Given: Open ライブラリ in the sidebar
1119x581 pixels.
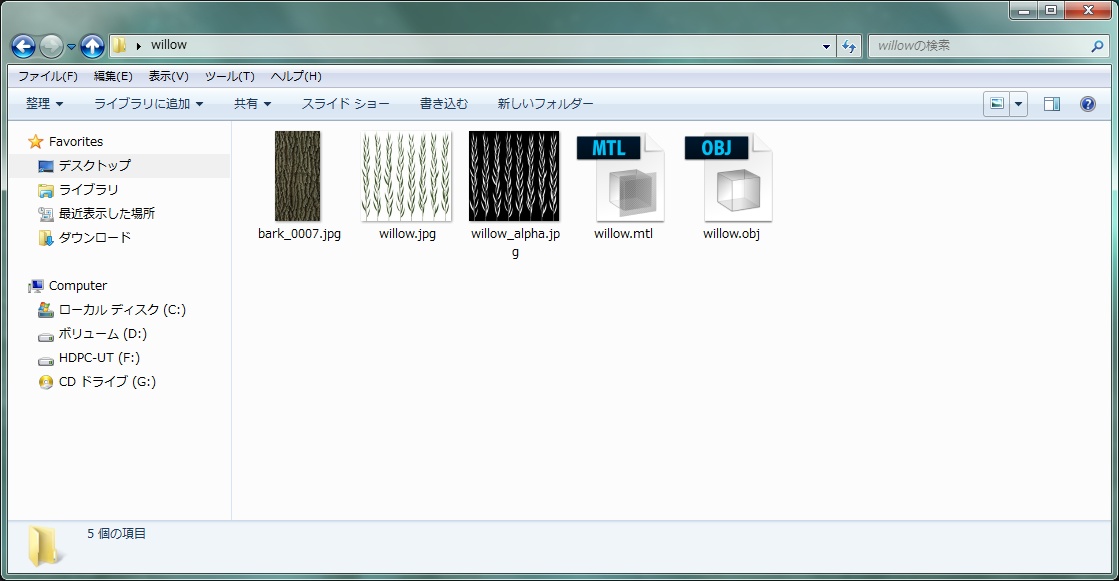Looking at the screenshot, I should click(79, 190).
